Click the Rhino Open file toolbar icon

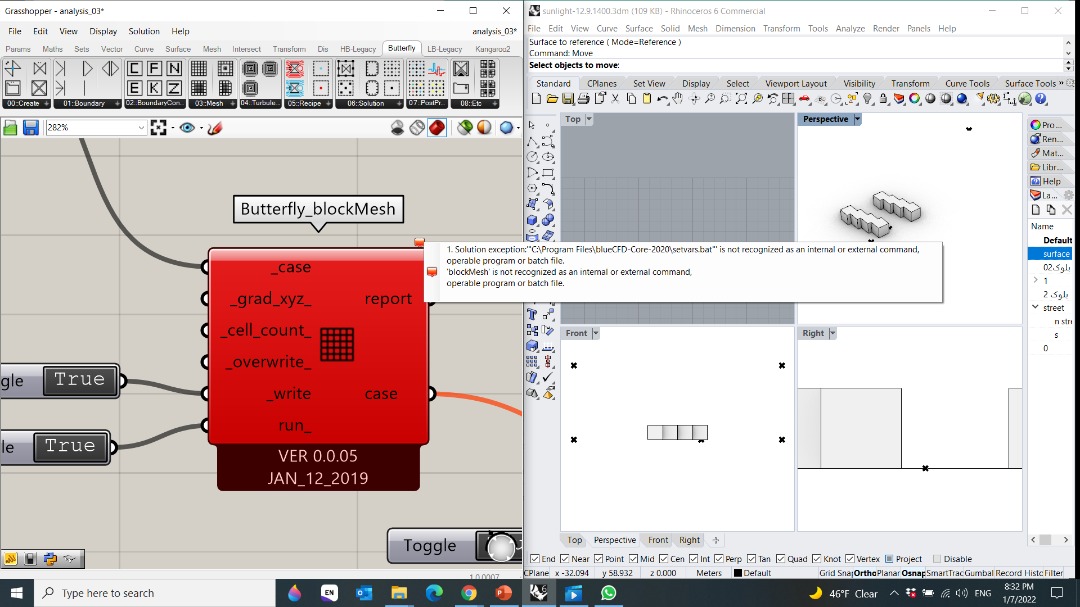(x=552, y=99)
